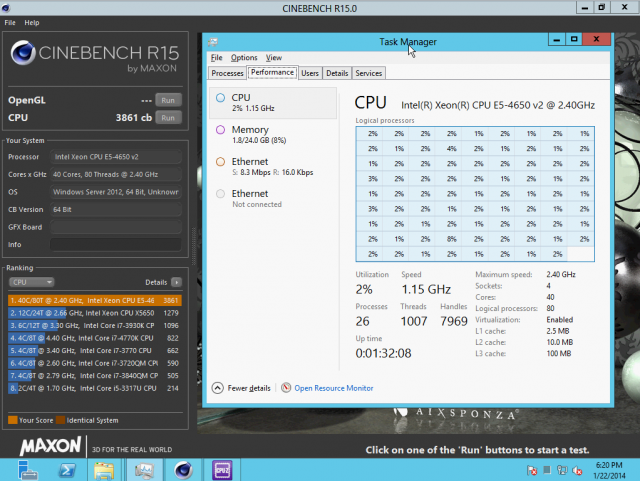
Task: Click the Processor field in Your System
Action: [116, 157]
